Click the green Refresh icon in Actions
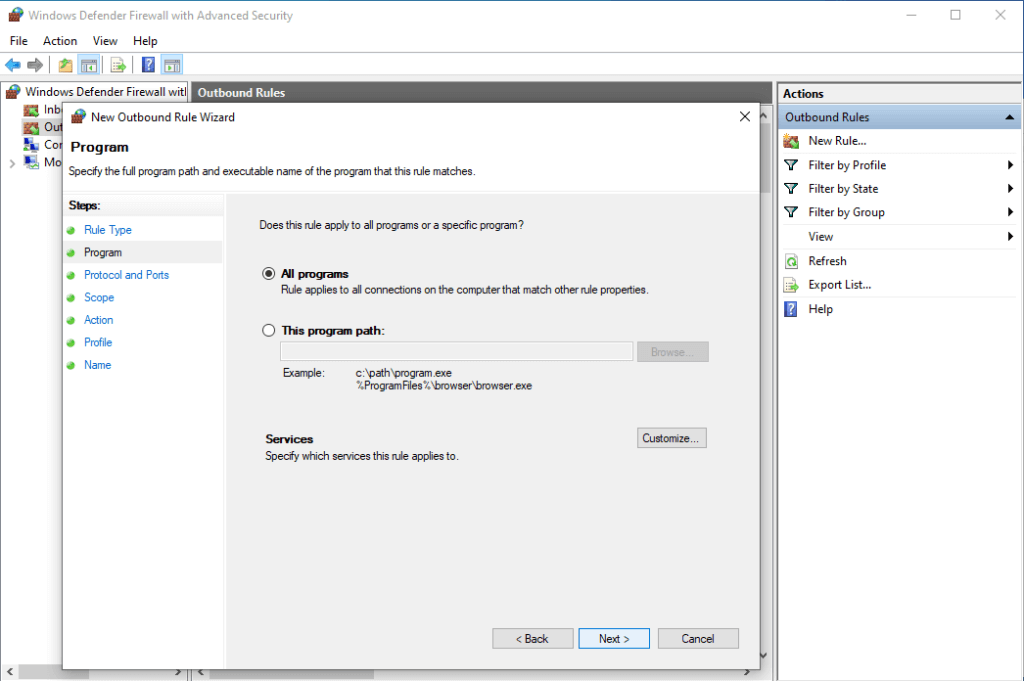 pyautogui.click(x=791, y=261)
